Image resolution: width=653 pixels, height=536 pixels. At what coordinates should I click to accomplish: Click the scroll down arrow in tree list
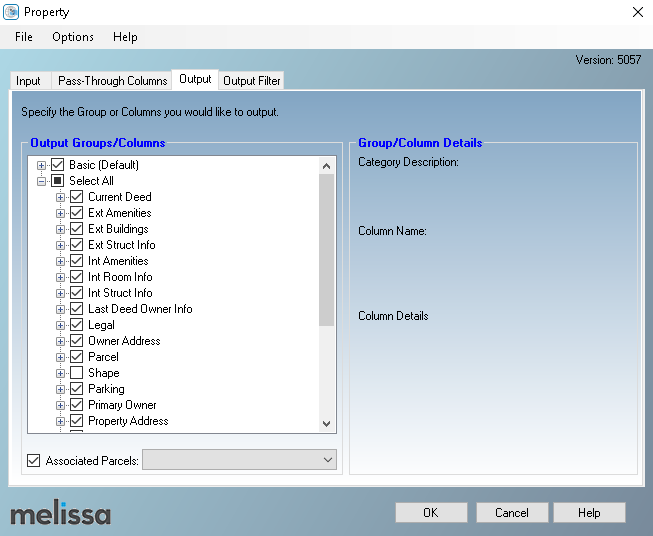[327, 424]
